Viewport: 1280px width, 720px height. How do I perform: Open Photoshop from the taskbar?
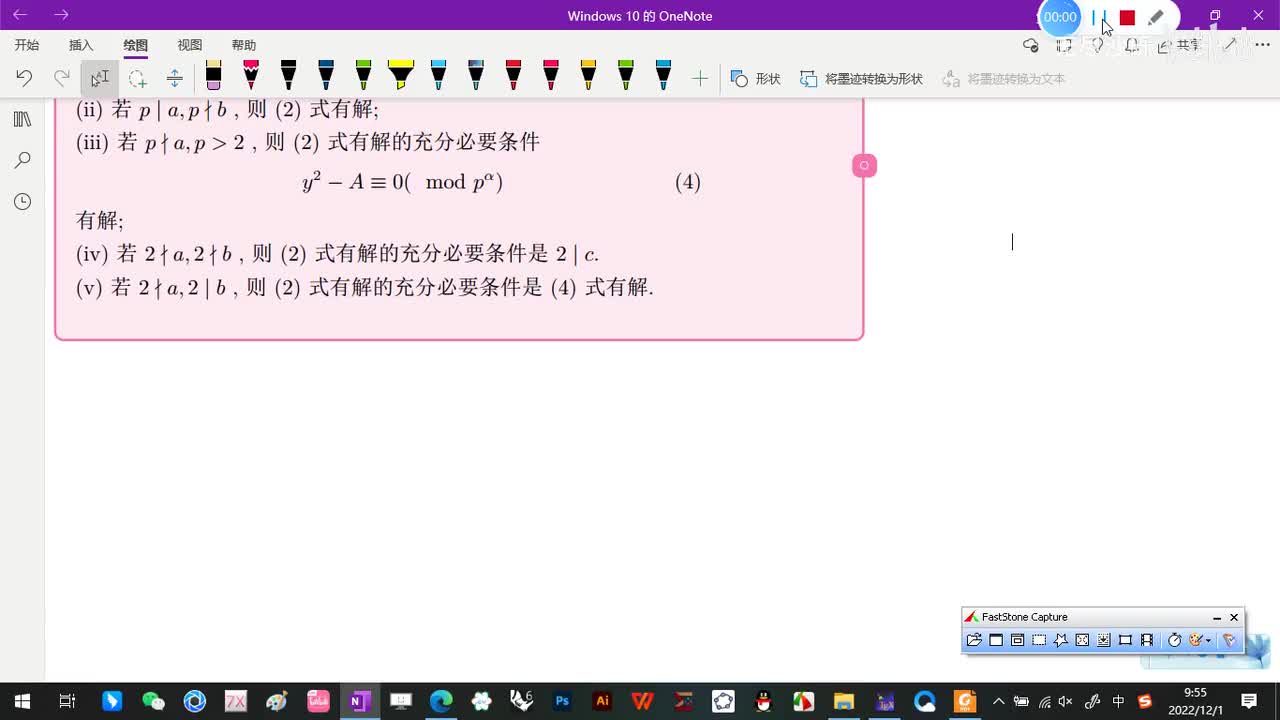(x=561, y=701)
